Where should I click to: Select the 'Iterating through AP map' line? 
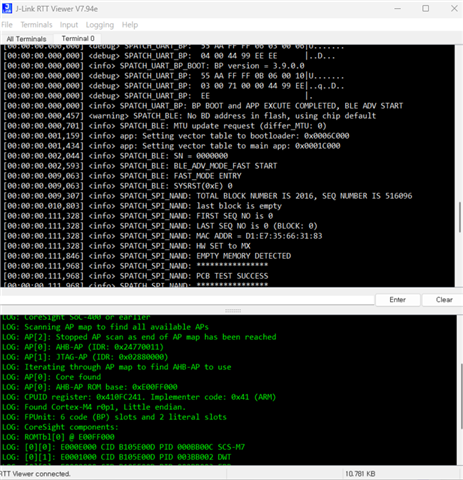tap(117, 367)
